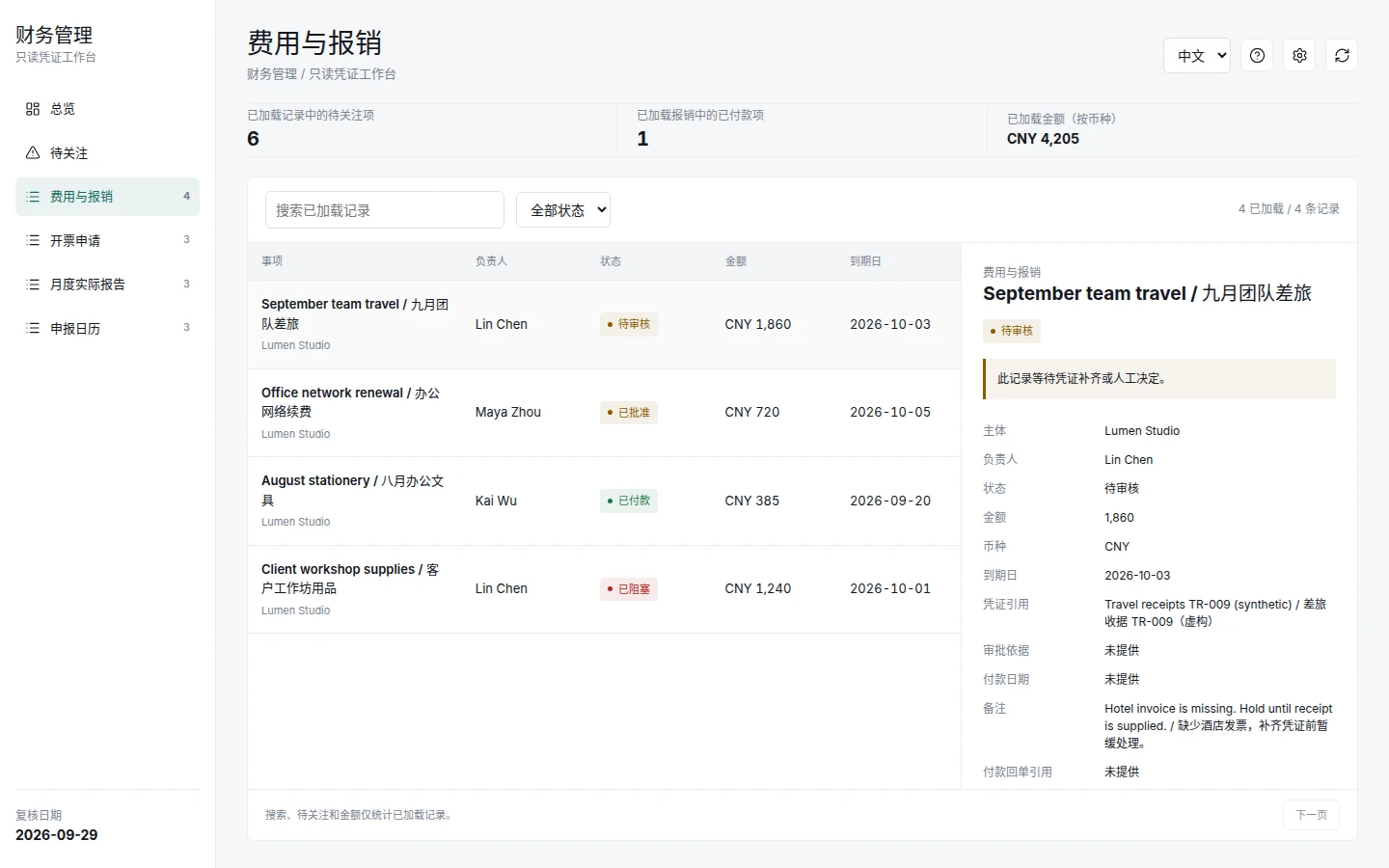Select the Client workshop supplies row
Viewport: 1389px width, 868px height.
605,589
